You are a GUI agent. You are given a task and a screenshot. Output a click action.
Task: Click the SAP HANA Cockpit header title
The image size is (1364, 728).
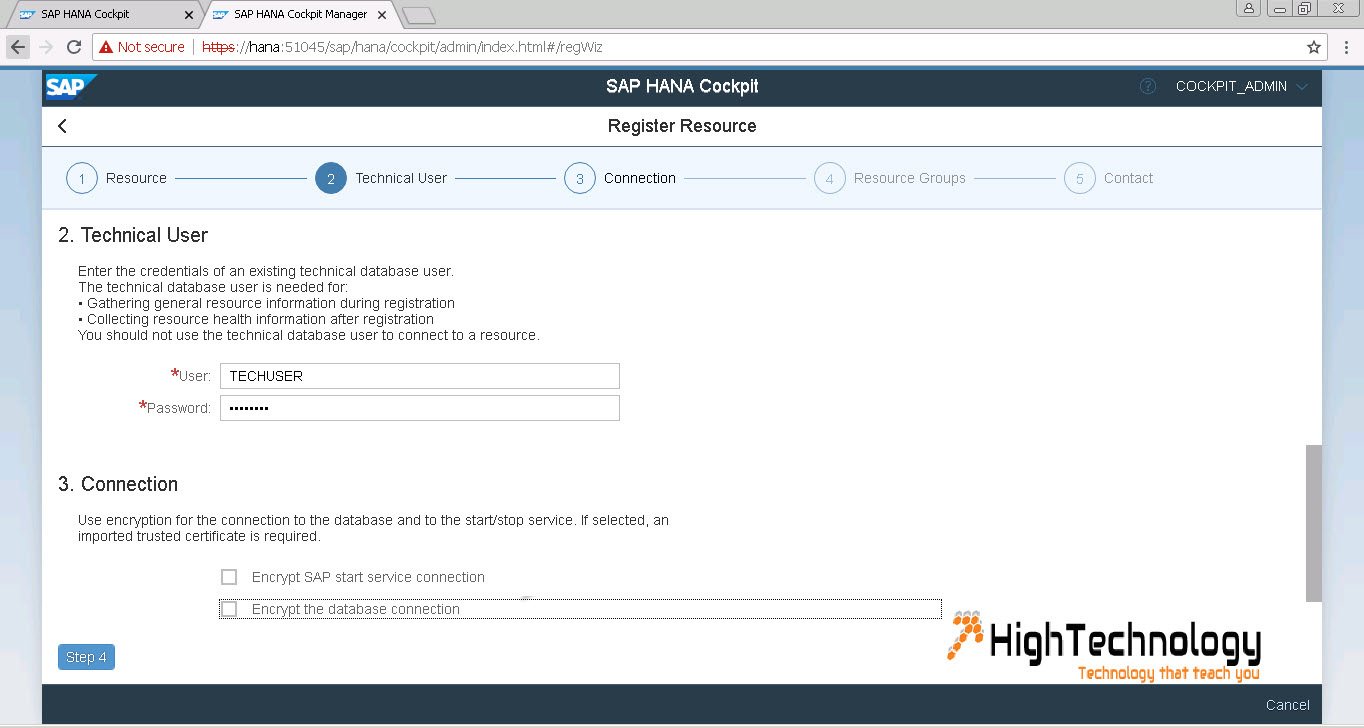coord(682,86)
